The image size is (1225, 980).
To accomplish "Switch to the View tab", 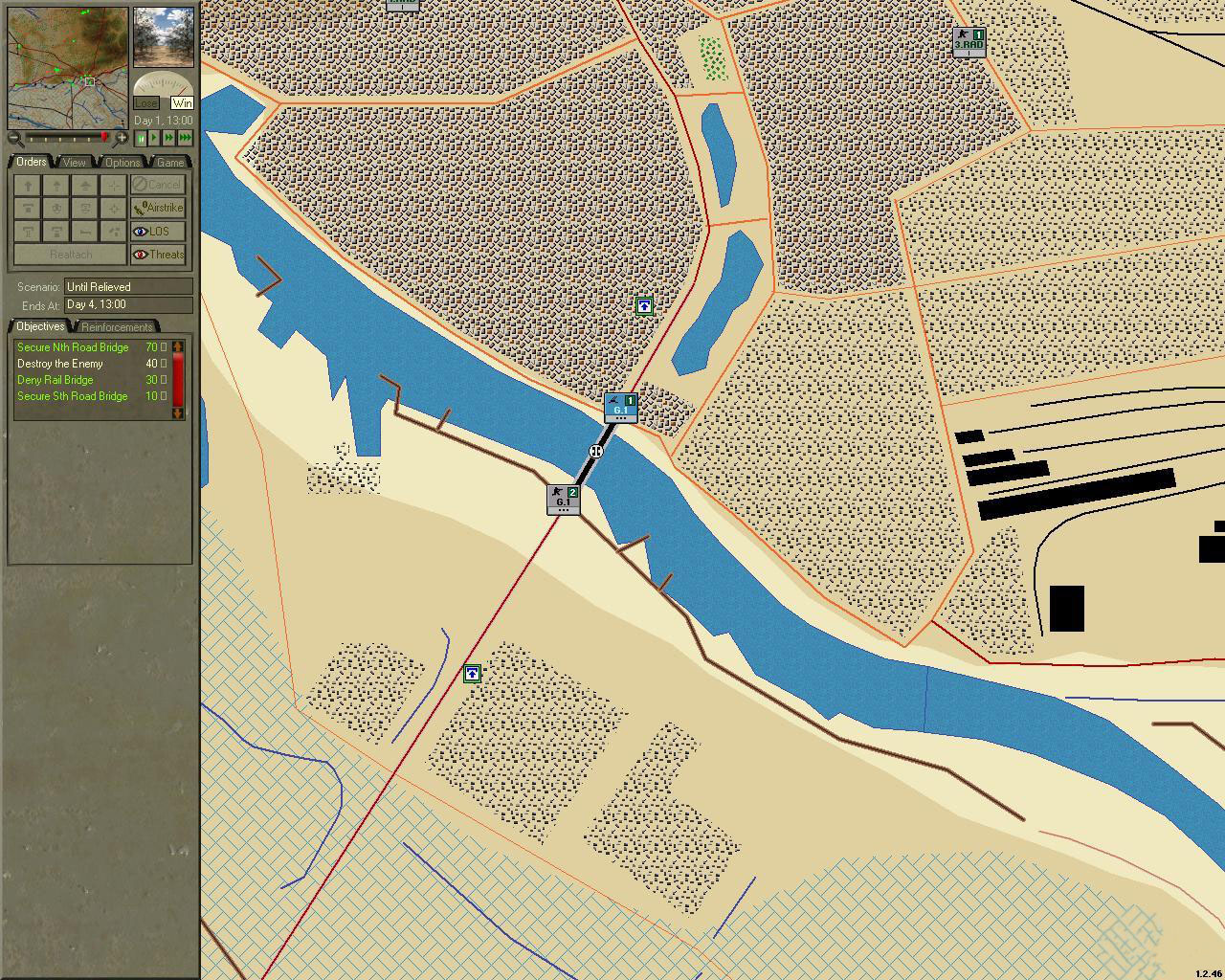I will pos(74,162).
